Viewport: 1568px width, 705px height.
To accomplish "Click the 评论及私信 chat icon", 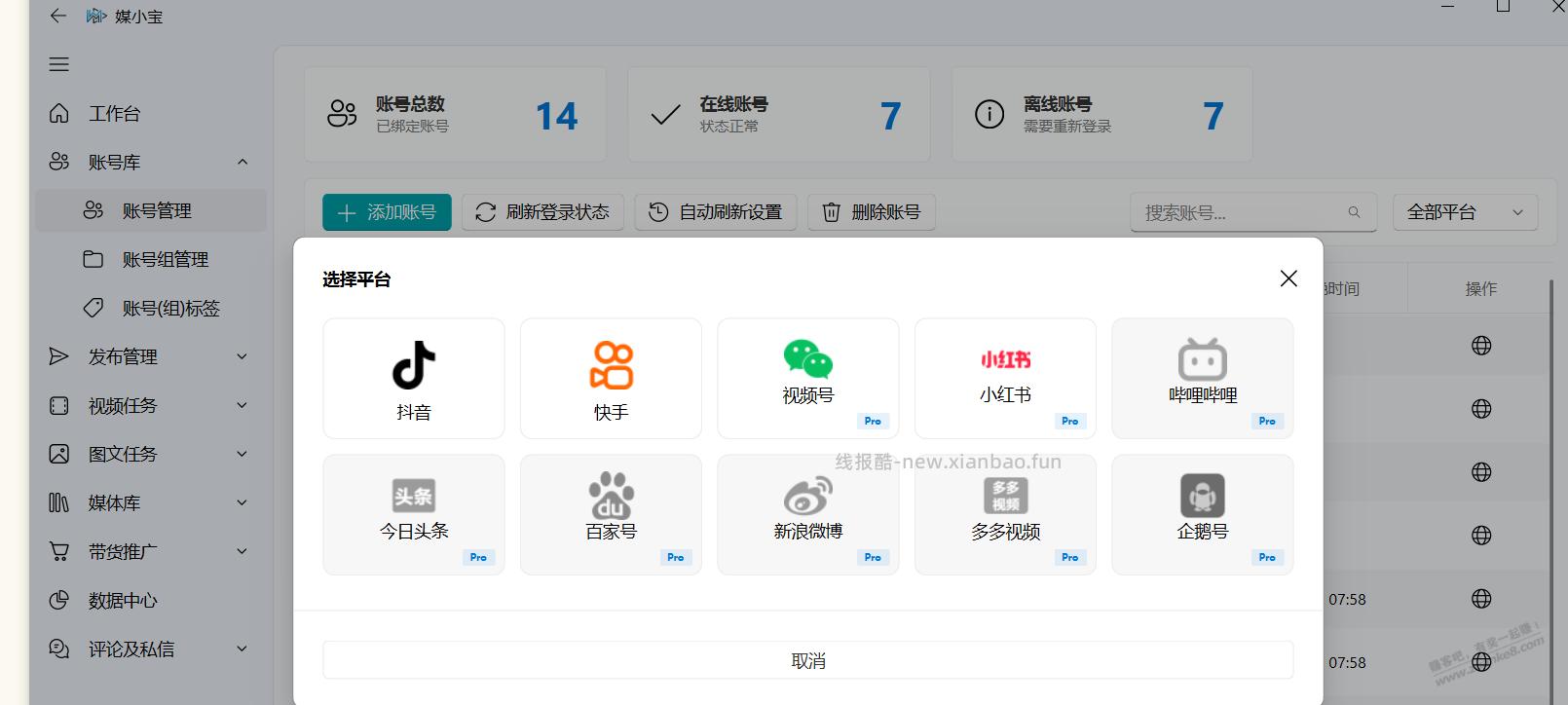I will pos(59,649).
